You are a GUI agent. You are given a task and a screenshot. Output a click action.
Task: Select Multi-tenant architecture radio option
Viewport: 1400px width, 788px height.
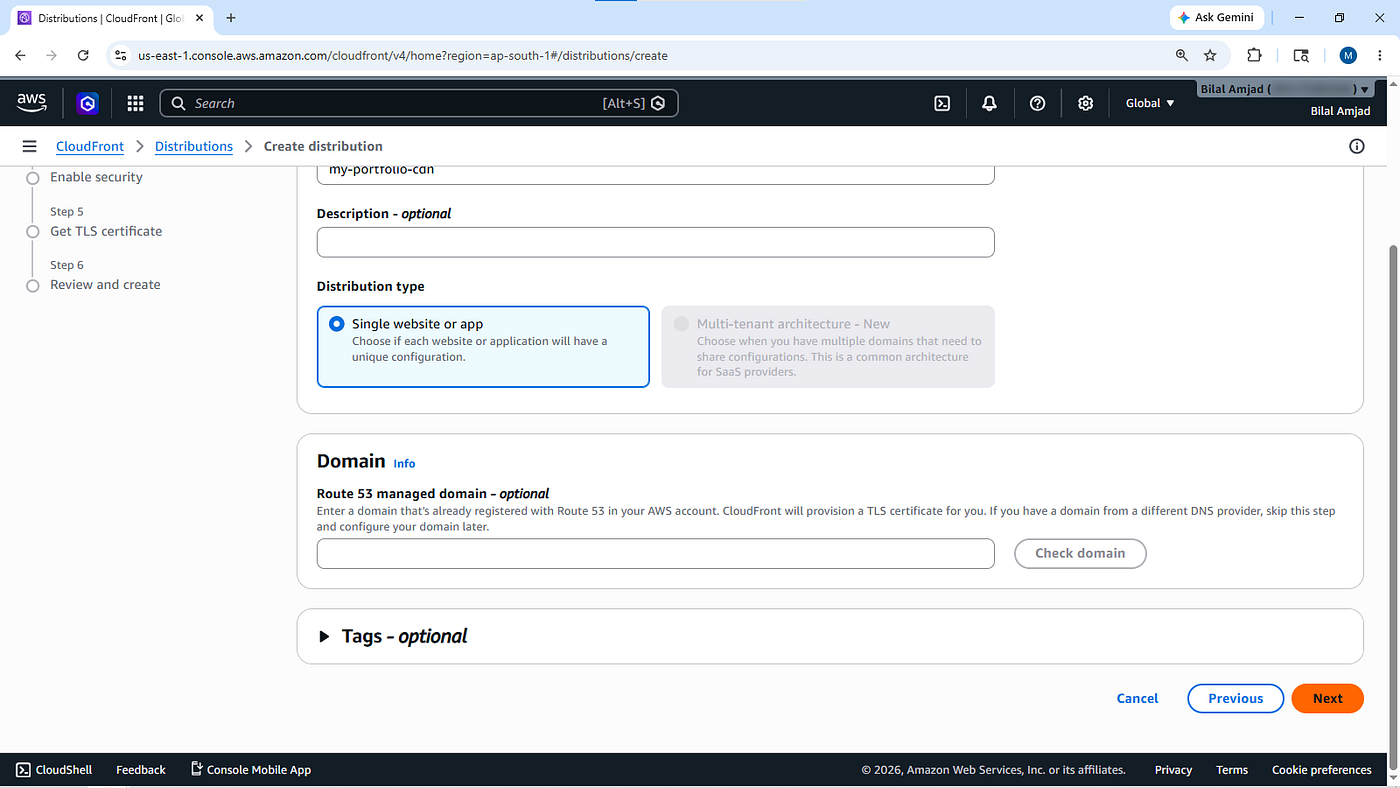tap(681, 324)
